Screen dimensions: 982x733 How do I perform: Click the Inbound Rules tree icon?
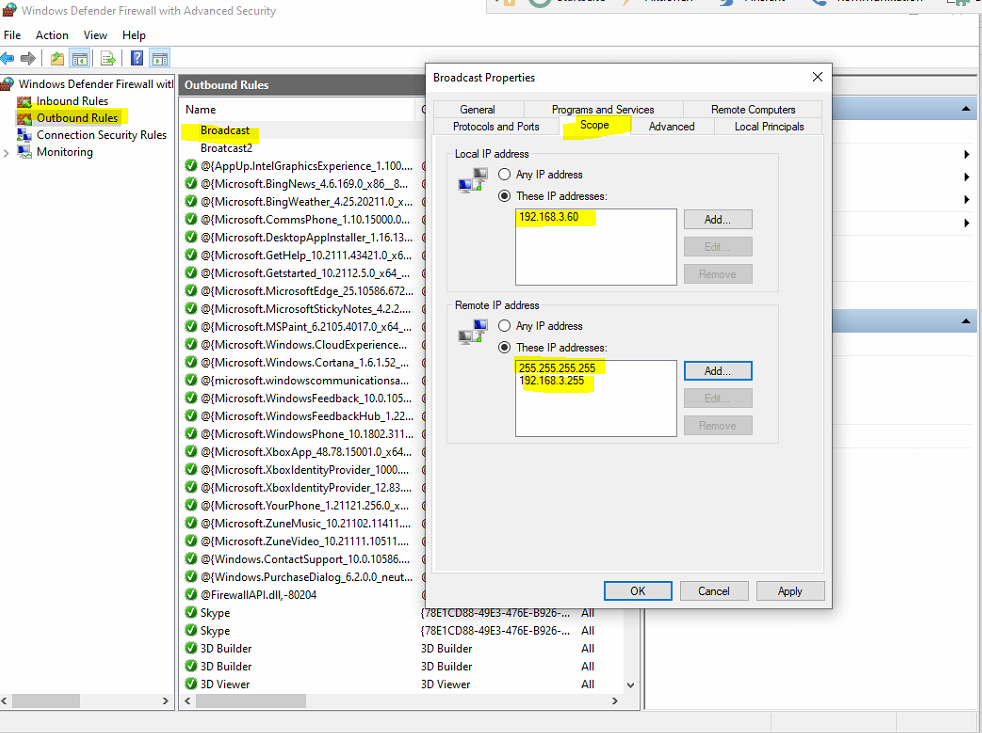coord(24,101)
